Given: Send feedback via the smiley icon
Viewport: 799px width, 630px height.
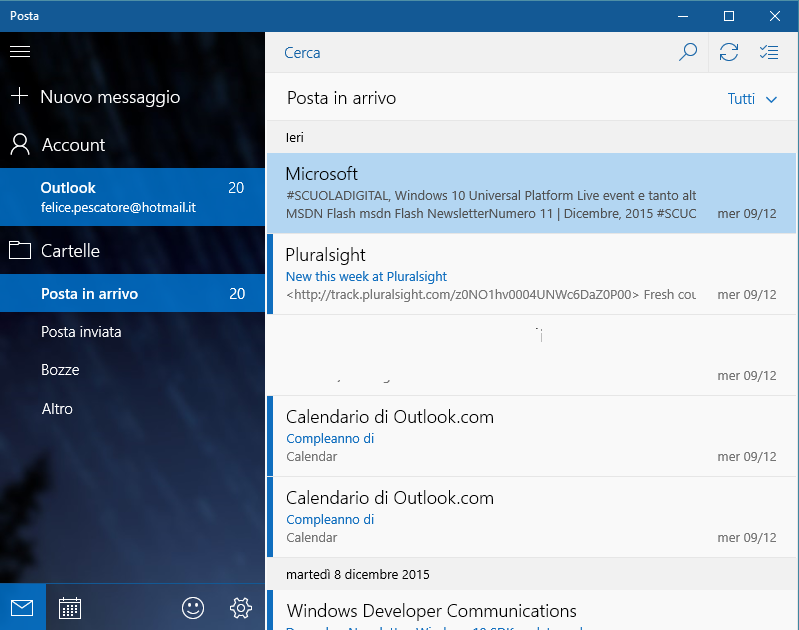Looking at the screenshot, I should click(x=193, y=608).
